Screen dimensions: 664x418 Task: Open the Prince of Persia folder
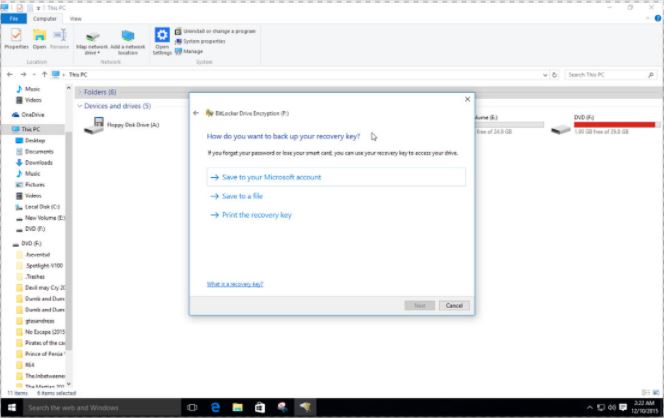click(40, 354)
